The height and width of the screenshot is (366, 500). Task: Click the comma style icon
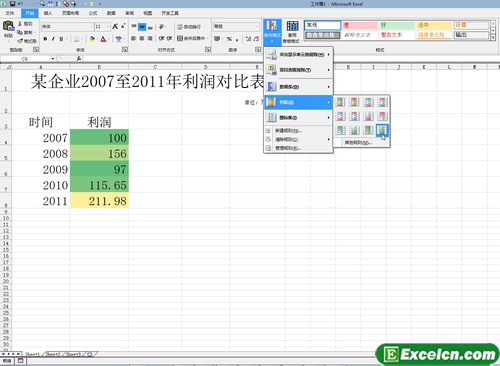(x=237, y=39)
